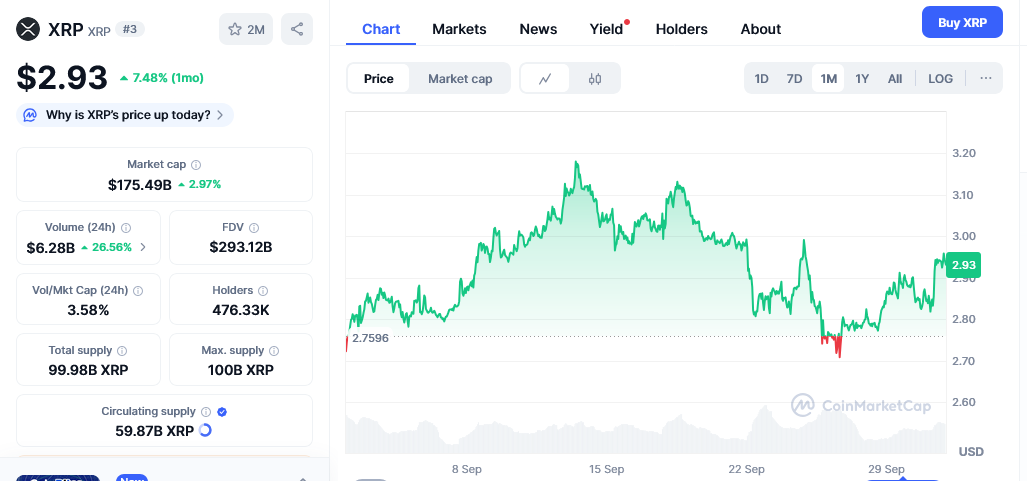Select the 1Y time range

862,79
